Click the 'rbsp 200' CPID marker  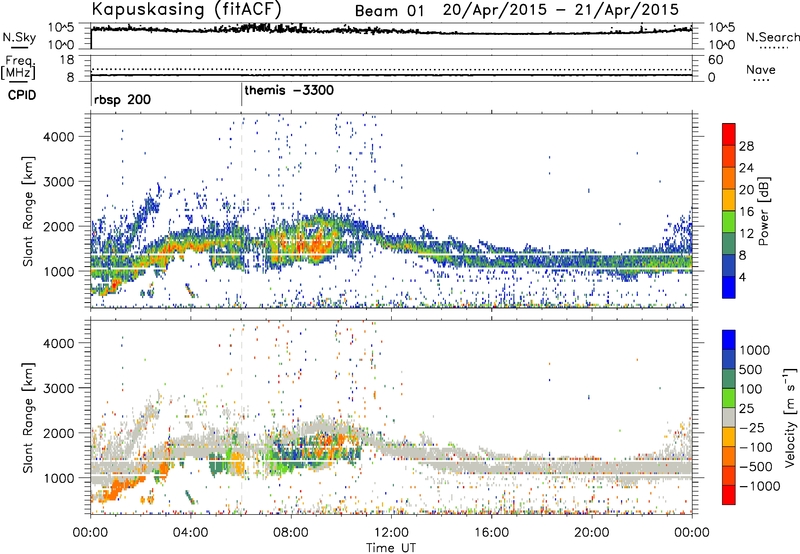point(122,99)
